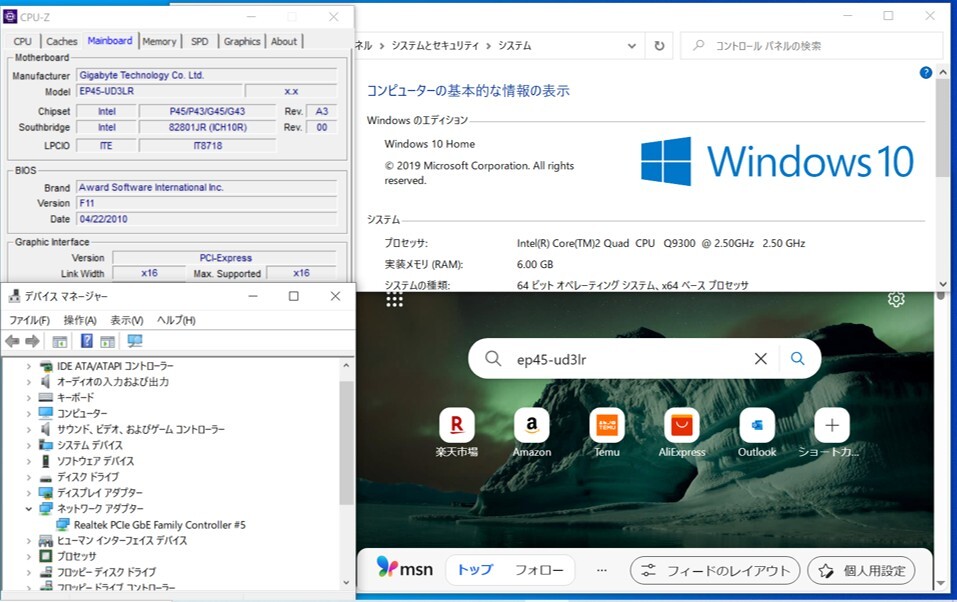957x602 pixels.
Task: Click the scan hardware monitor icon in Device Manager
Action: pos(135,341)
